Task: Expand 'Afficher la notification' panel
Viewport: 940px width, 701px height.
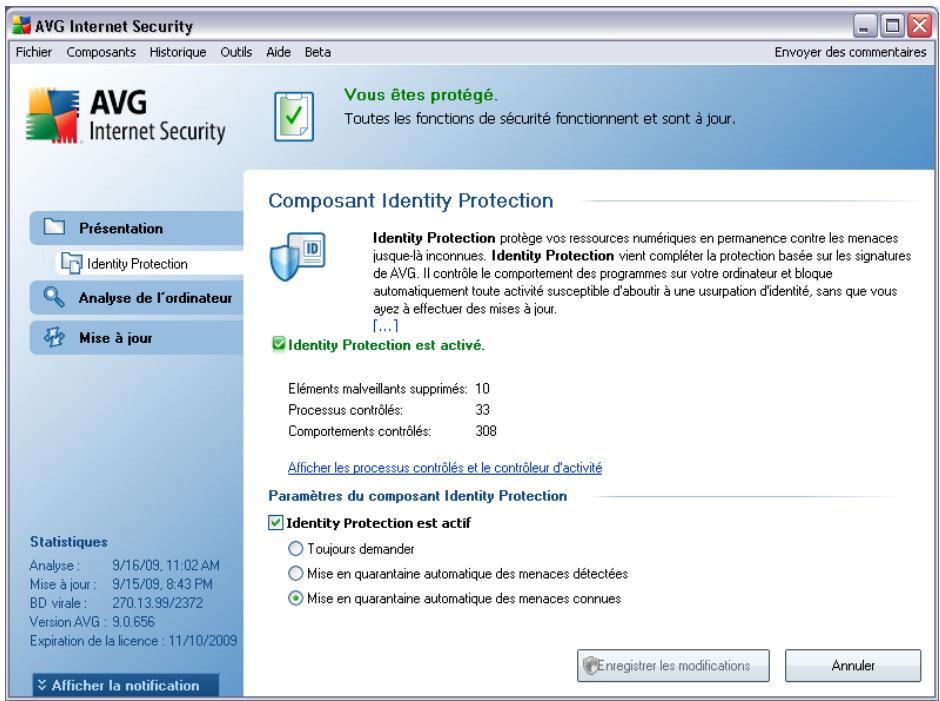Action: point(126,685)
